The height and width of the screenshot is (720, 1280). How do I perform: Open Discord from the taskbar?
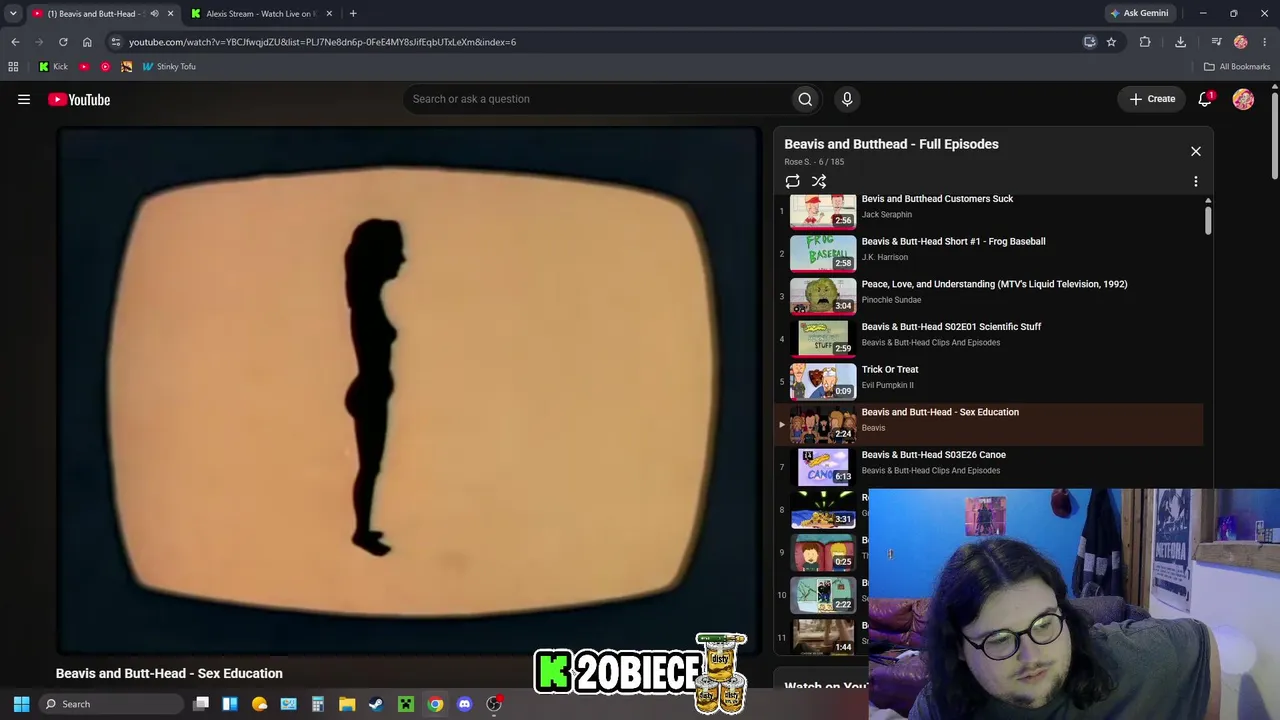(464, 704)
